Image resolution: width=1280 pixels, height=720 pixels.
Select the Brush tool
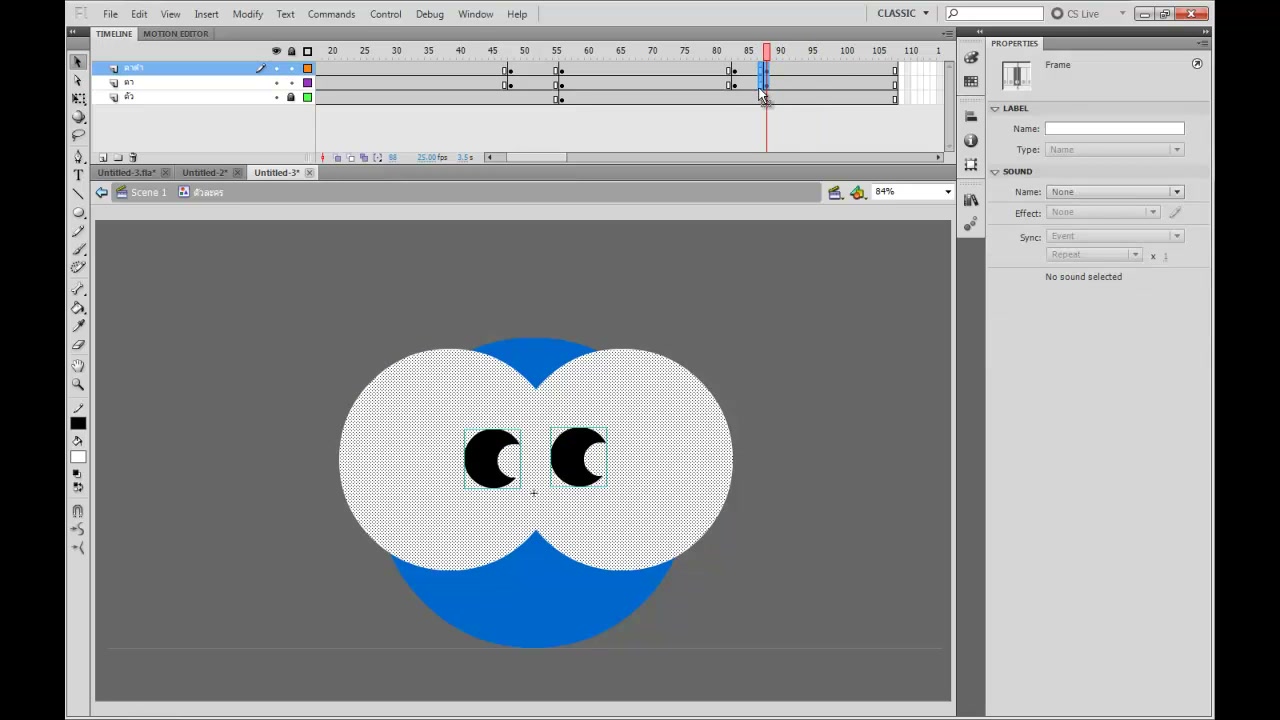[x=78, y=249]
